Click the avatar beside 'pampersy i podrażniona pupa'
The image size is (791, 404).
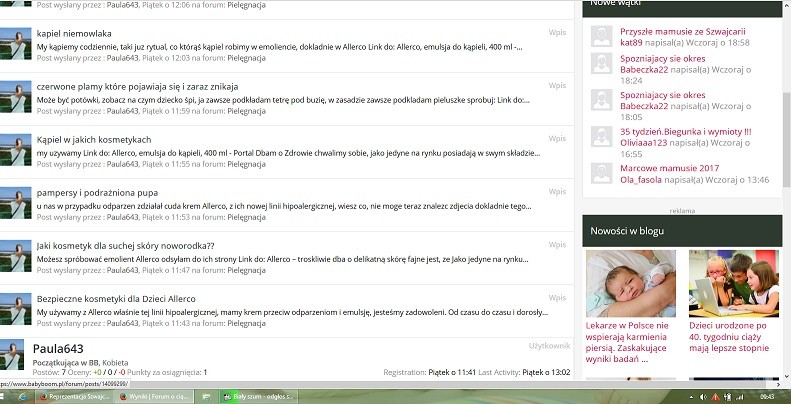point(16,203)
